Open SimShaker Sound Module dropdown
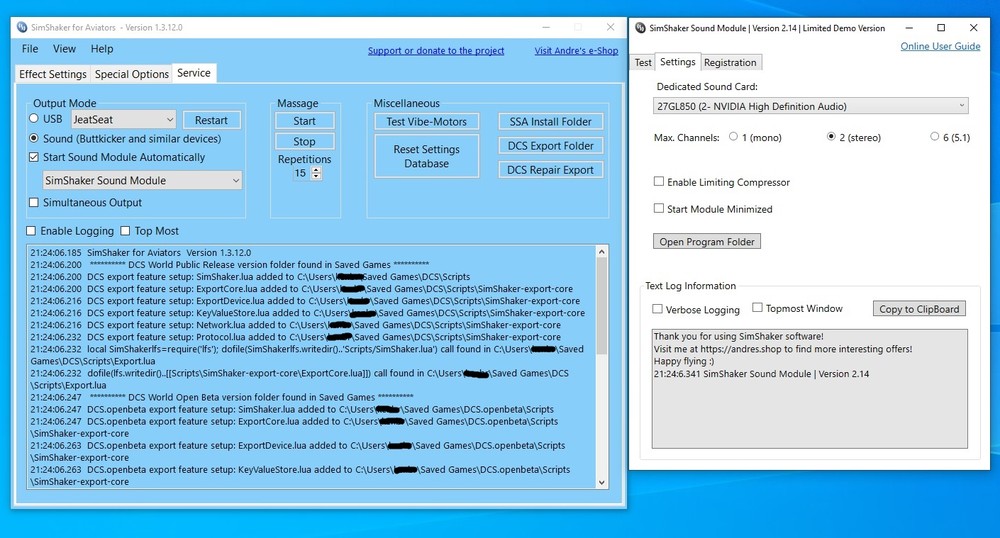 tap(142, 180)
